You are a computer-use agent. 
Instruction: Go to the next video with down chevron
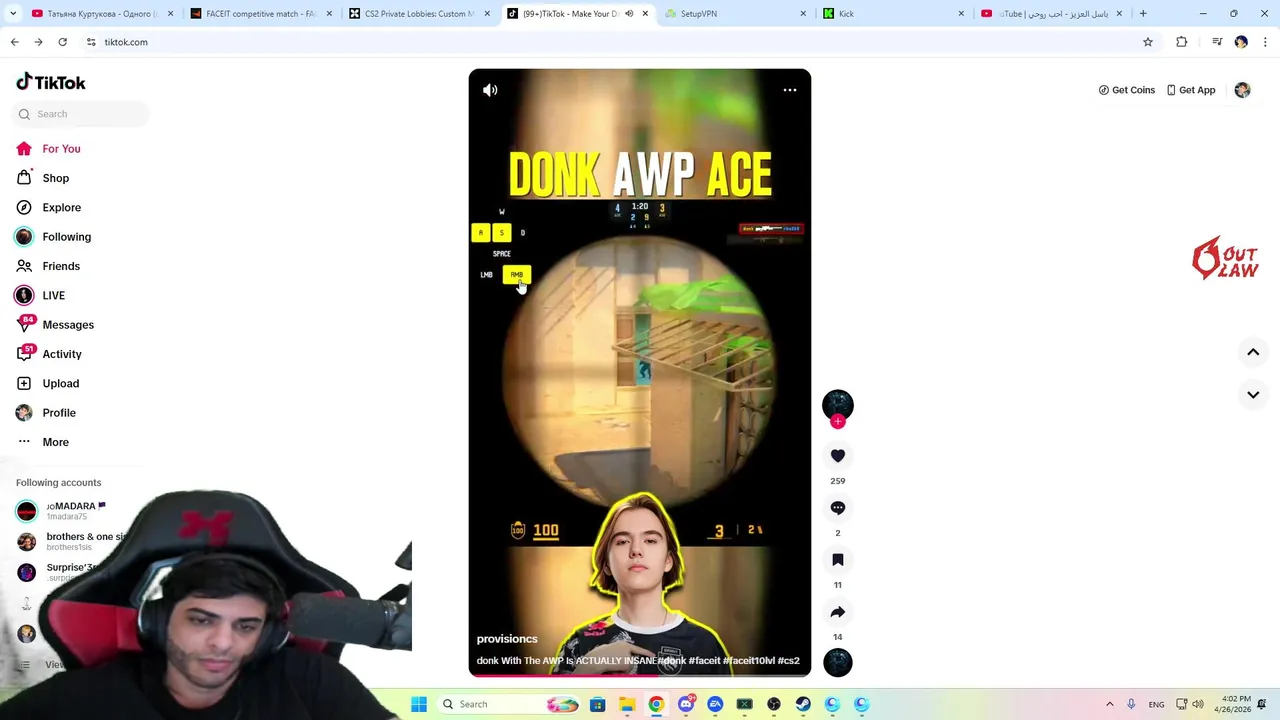pos(1253,395)
